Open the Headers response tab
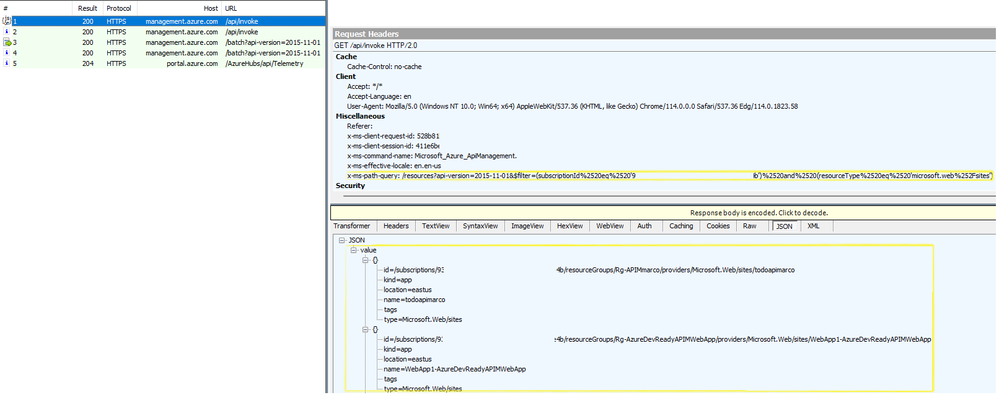This screenshot has height=394, width=999. pos(396,226)
